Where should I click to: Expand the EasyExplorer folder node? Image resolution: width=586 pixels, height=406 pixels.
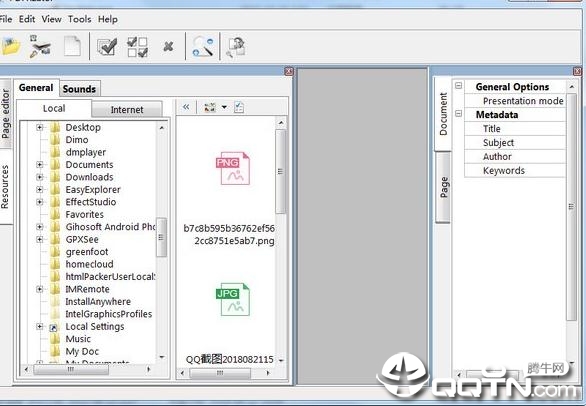[40, 190]
